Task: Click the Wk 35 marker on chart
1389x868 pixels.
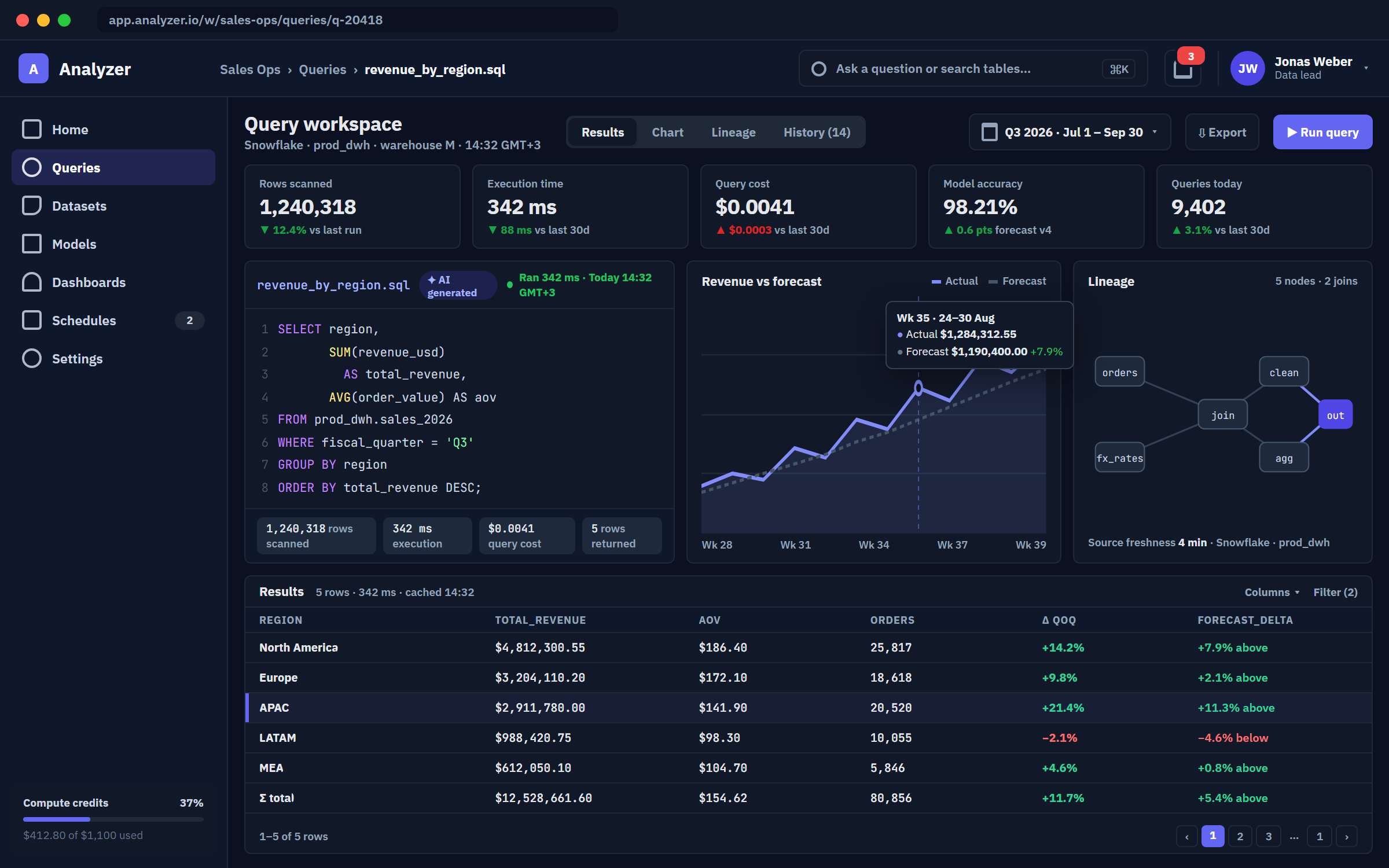Action: 918,388
